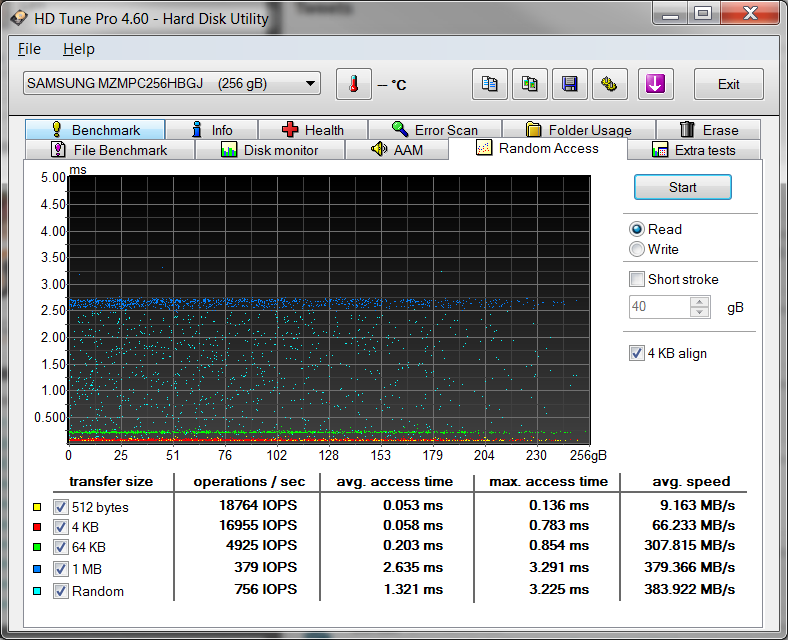Click the copy screenshot to clipboard icon

(530, 84)
